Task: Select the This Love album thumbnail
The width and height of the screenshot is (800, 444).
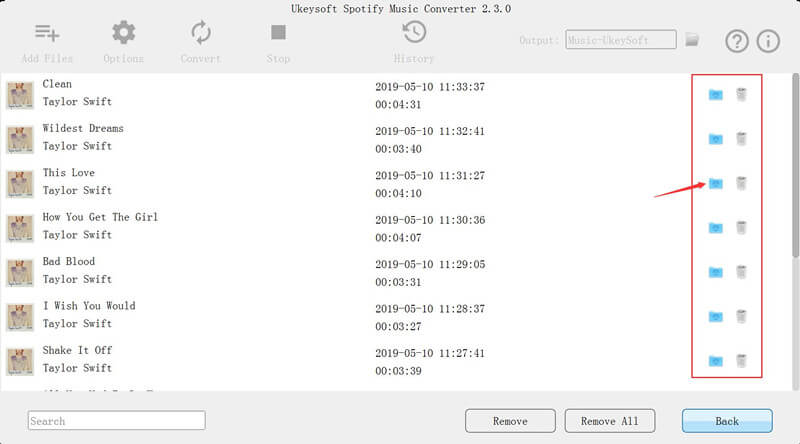Action: click(x=20, y=184)
